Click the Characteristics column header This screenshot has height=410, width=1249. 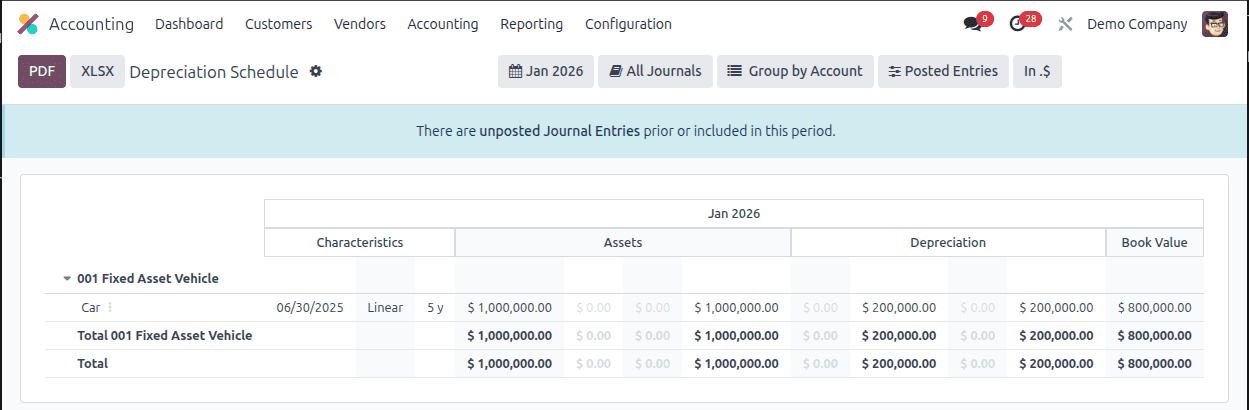tap(360, 242)
